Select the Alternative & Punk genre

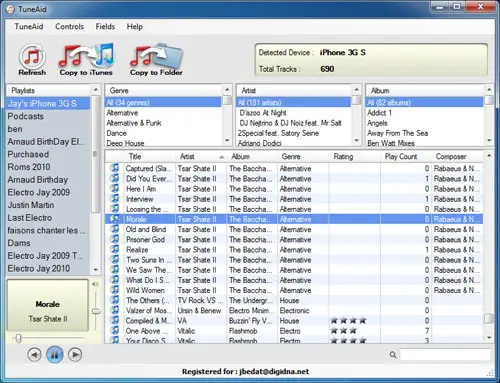click(163, 123)
